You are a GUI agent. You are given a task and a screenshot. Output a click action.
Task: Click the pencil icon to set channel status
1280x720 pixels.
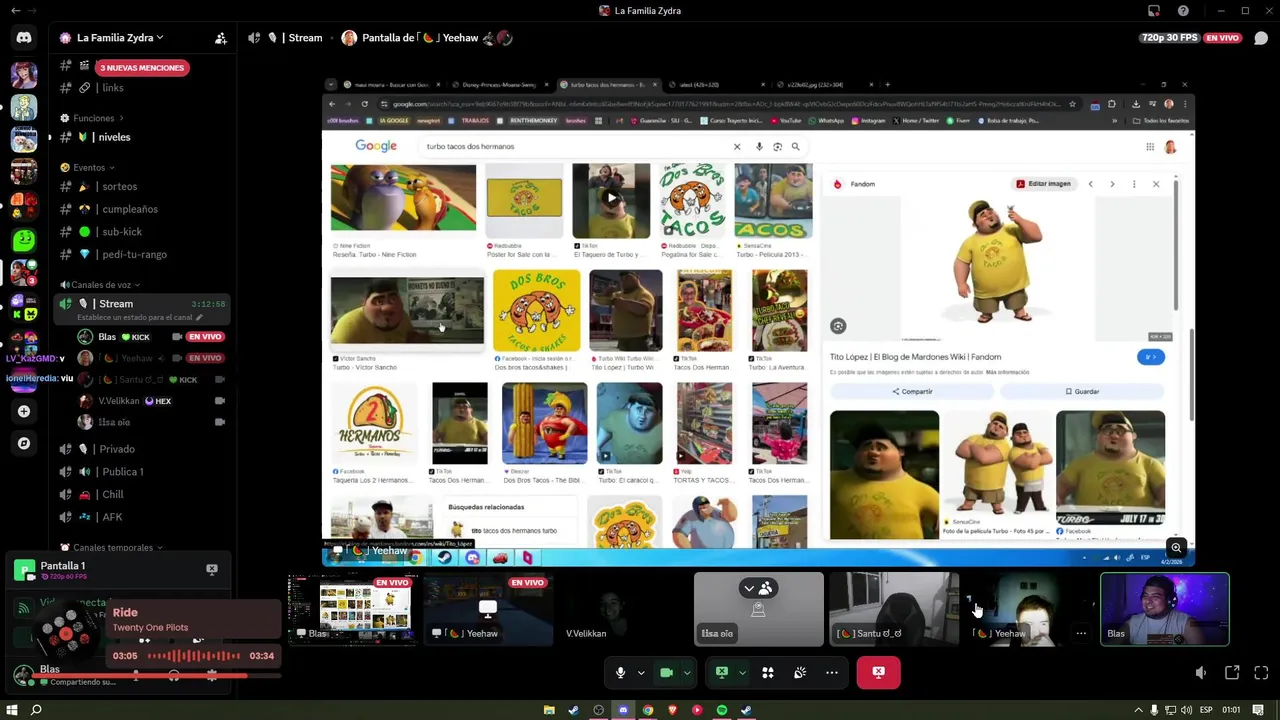point(200,317)
